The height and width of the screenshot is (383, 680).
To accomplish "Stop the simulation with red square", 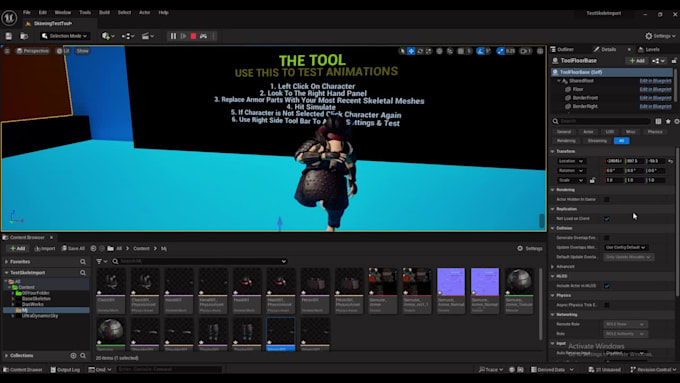I will pos(193,36).
